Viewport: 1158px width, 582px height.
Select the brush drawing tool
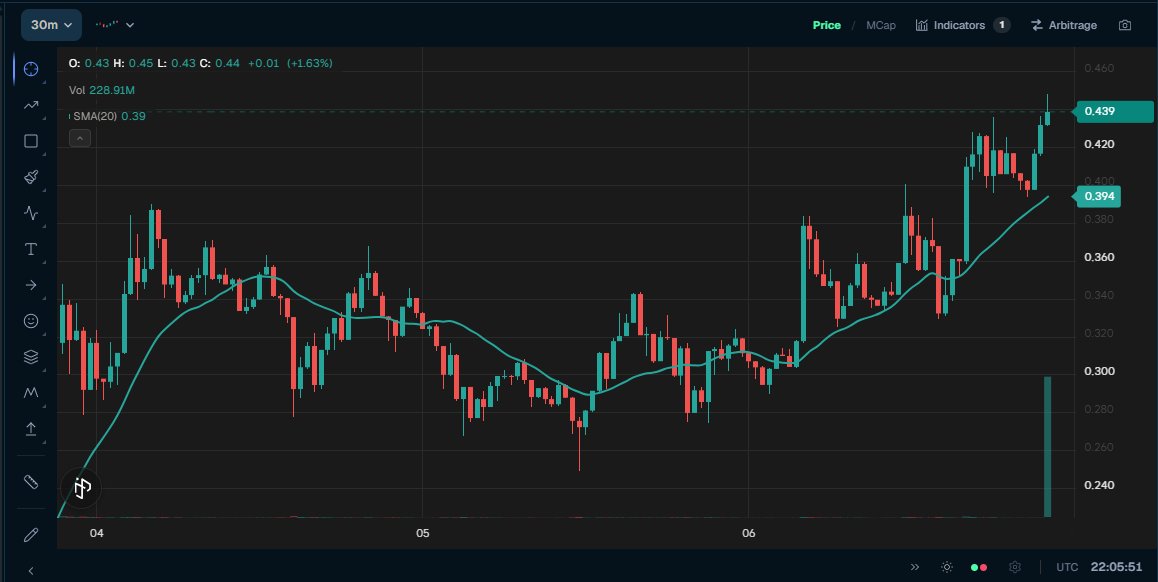click(x=31, y=177)
